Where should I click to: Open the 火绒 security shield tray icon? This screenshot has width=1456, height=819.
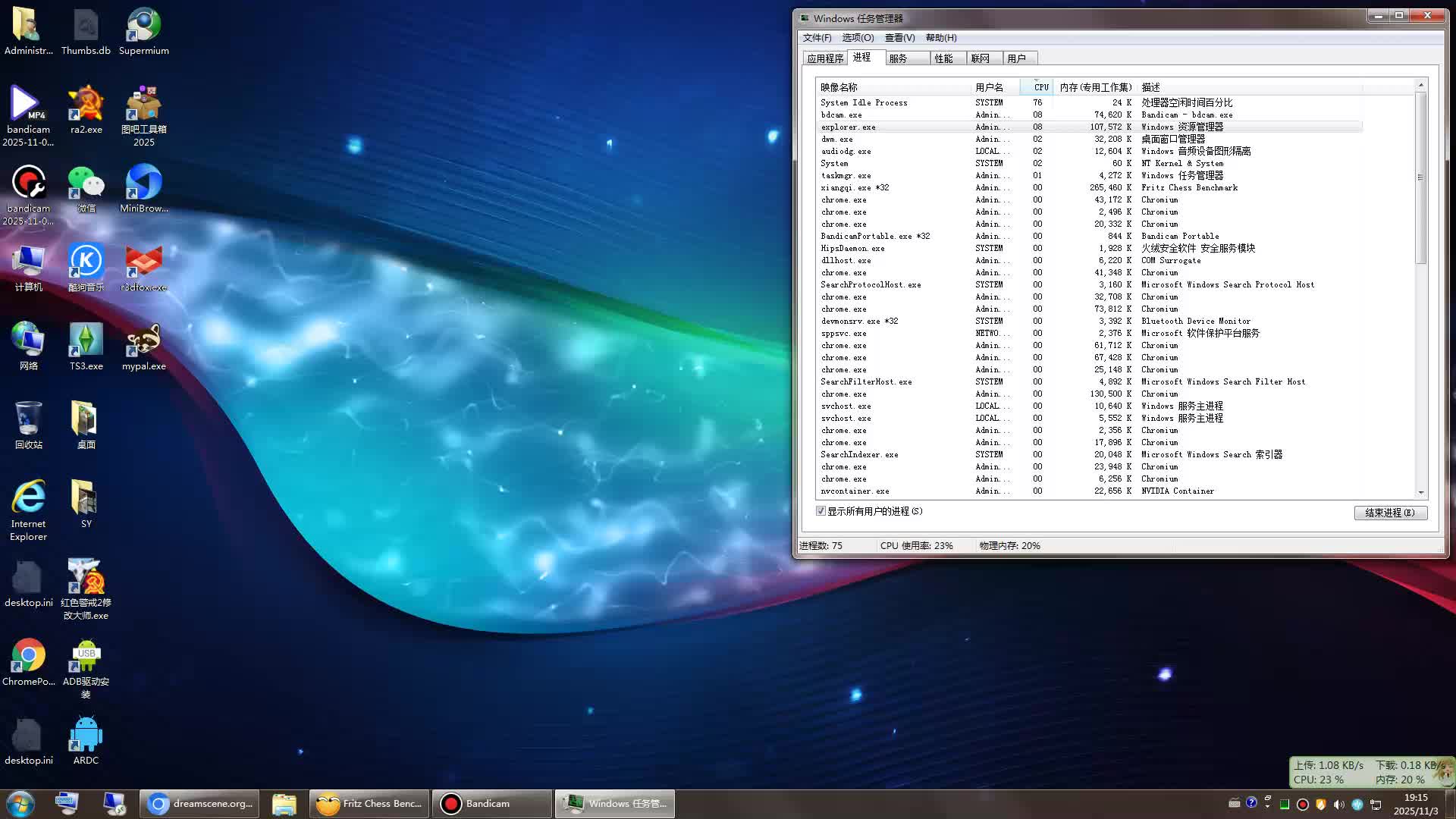[x=1321, y=804]
